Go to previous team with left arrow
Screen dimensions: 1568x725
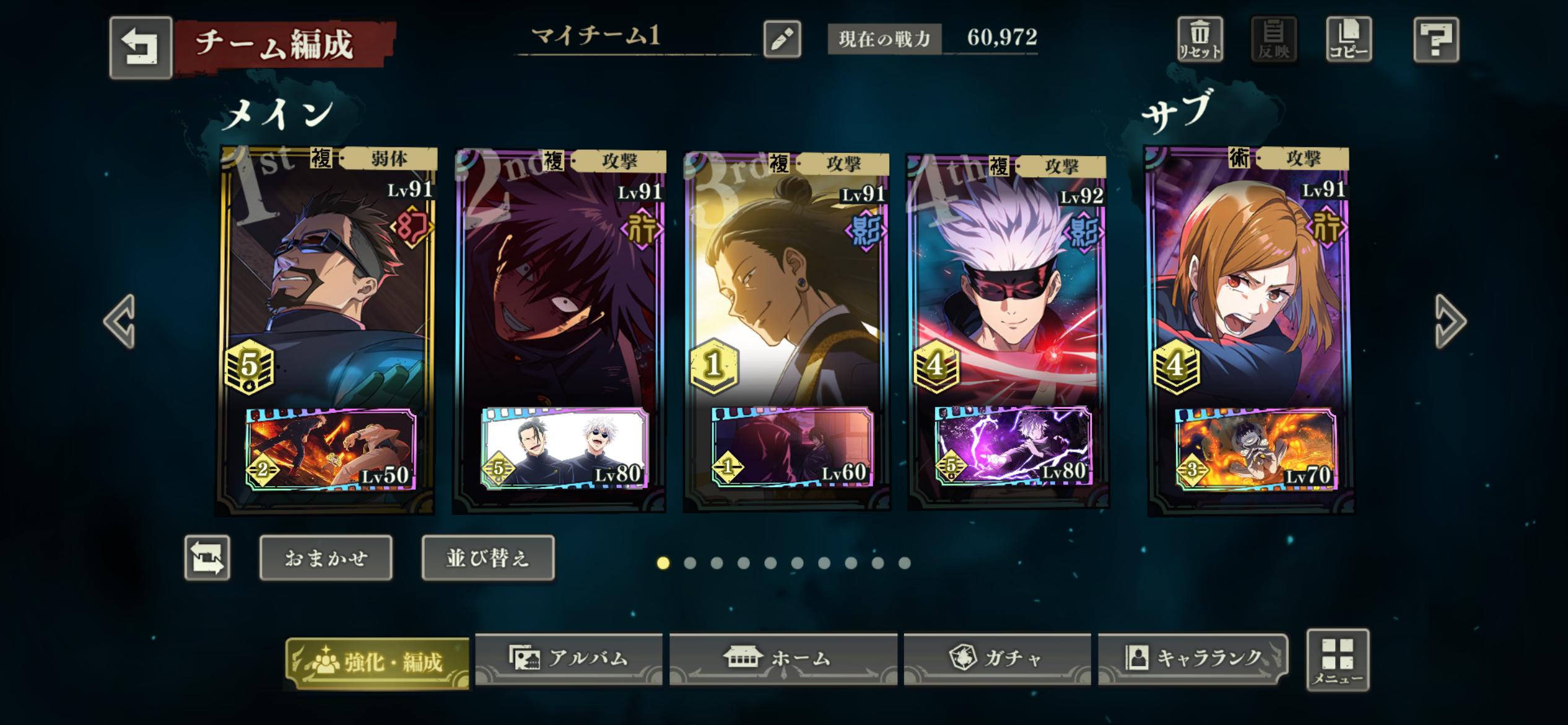coord(119,321)
